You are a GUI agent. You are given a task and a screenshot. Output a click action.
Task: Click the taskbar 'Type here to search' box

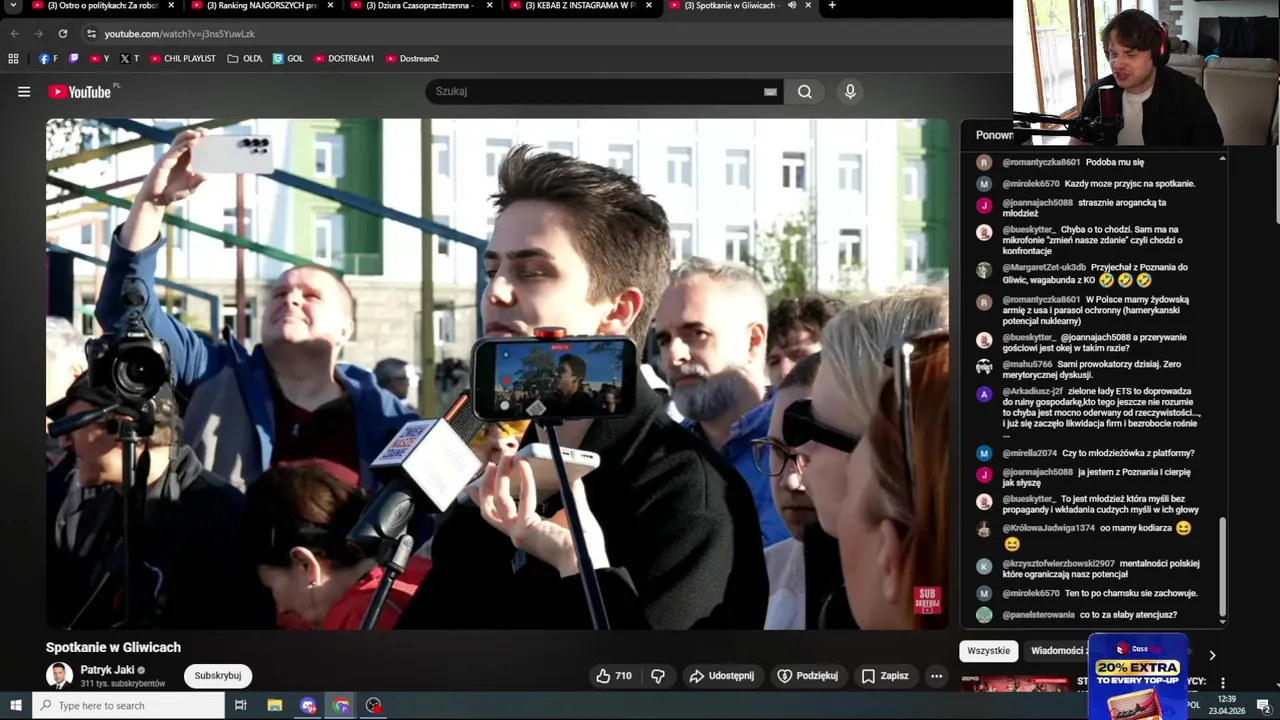128,705
